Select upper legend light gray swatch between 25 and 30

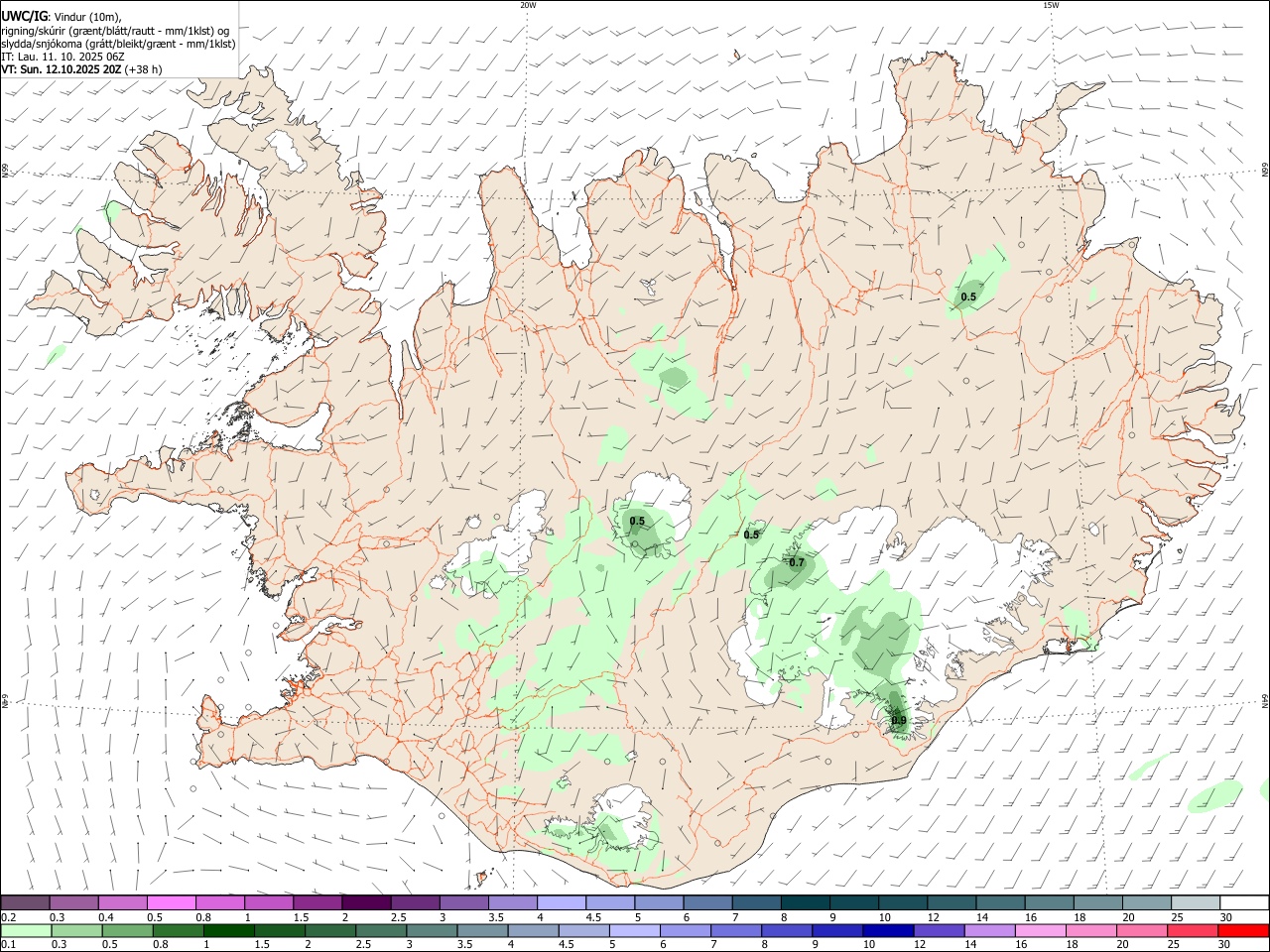point(1197,903)
